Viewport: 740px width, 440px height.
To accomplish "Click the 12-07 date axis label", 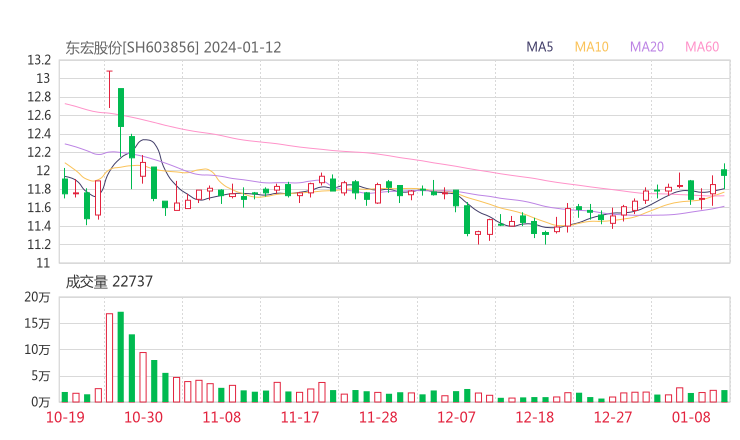I will pyautogui.click(x=456, y=417).
